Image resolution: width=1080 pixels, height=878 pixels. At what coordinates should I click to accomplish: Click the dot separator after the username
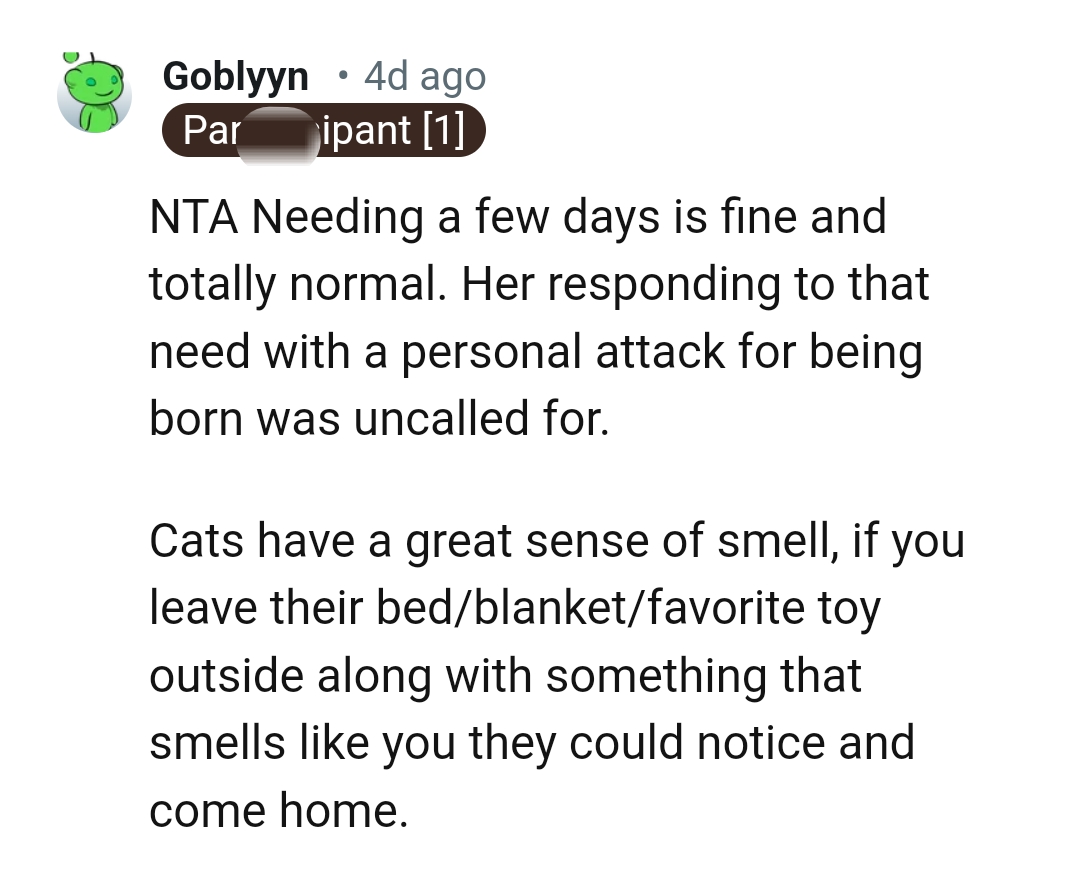point(341,76)
